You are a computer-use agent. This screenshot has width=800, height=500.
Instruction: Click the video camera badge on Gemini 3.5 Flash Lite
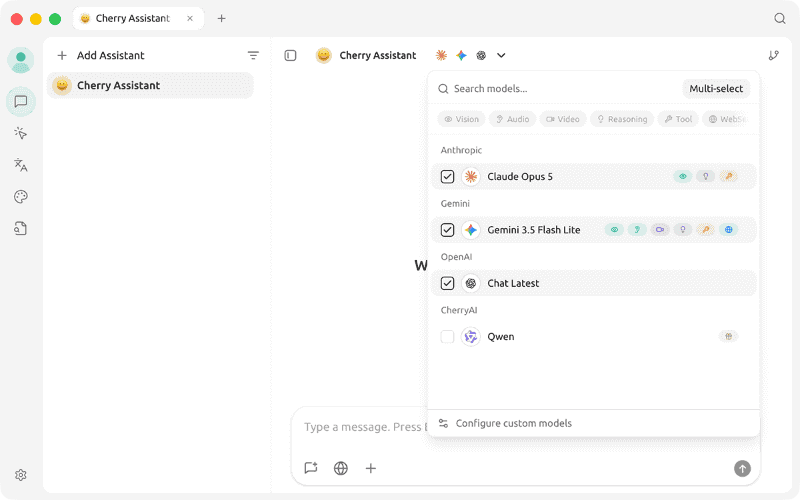click(660, 230)
